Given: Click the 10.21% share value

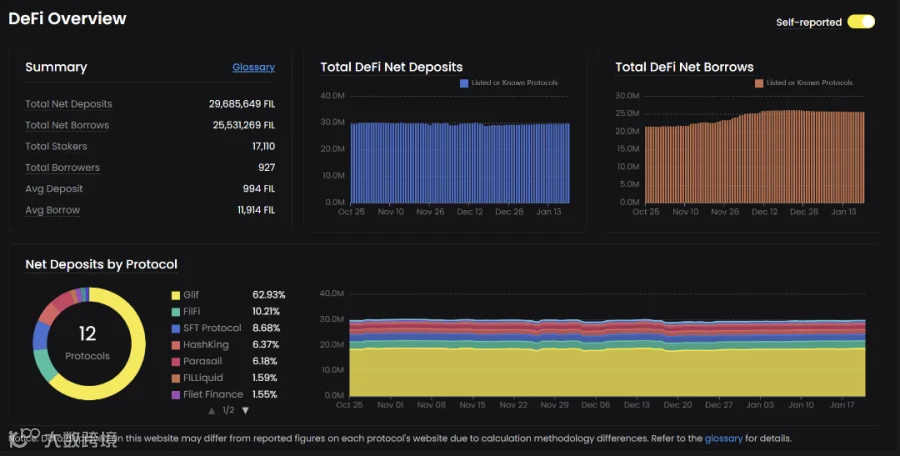Looking at the screenshot, I should pyautogui.click(x=266, y=311).
